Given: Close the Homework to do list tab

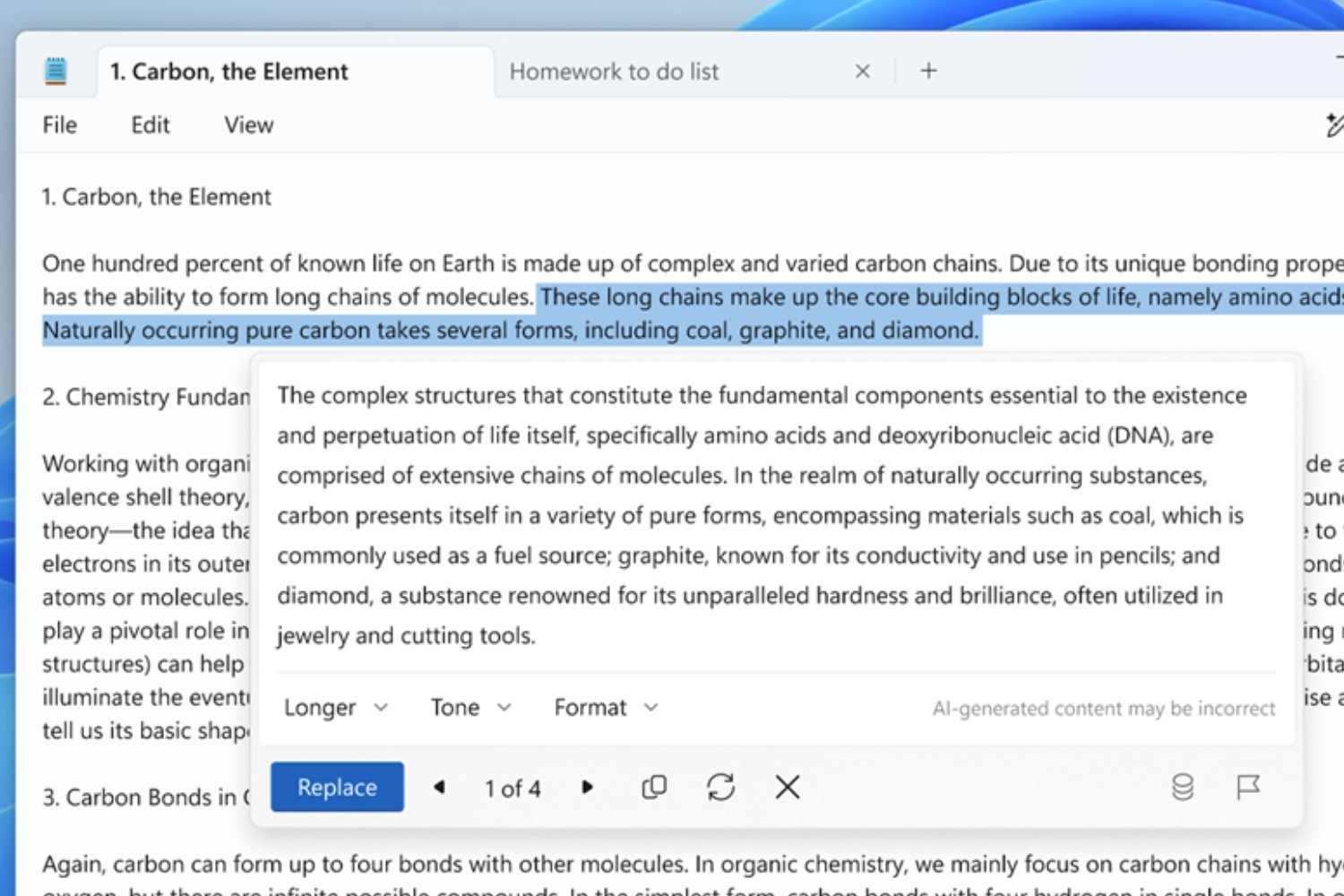Looking at the screenshot, I should click(x=862, y=71).
